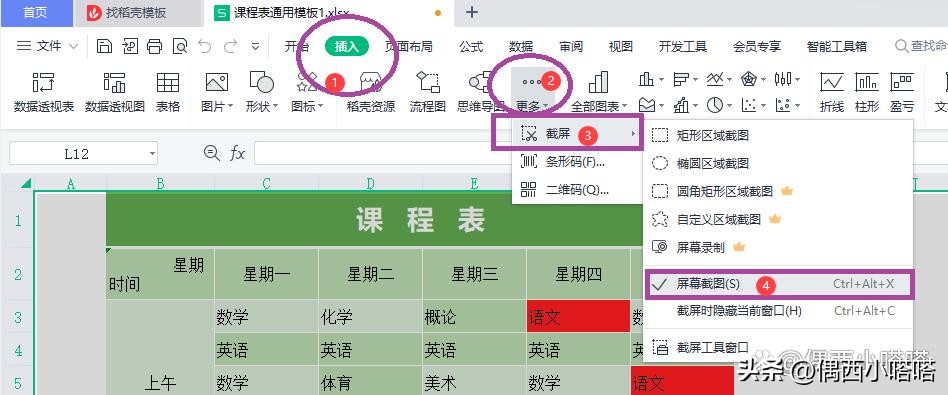Click the Print icon
This screenshot has height=395, width=948.
pos(155,46)
